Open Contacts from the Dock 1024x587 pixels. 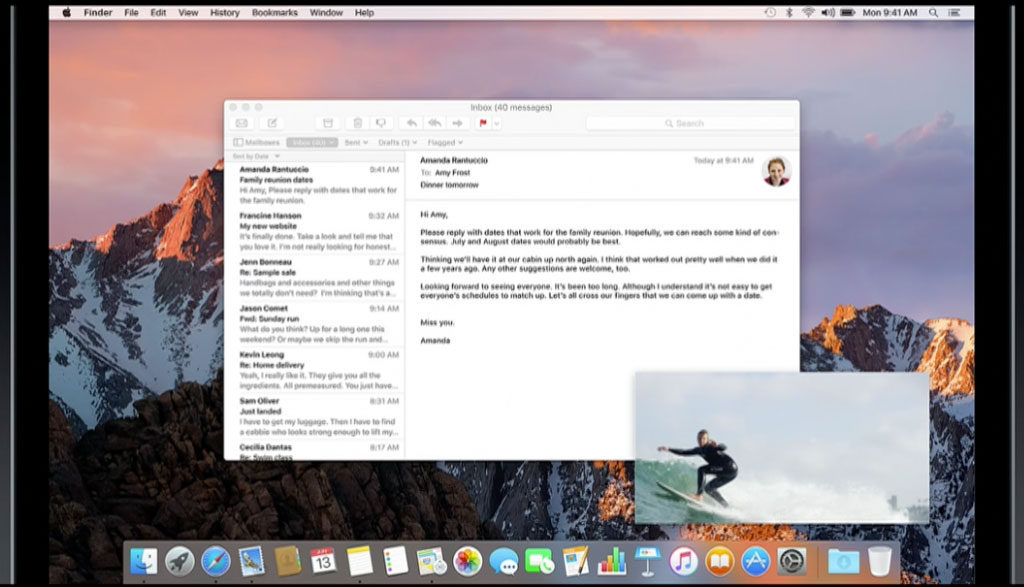coord(287,561)
